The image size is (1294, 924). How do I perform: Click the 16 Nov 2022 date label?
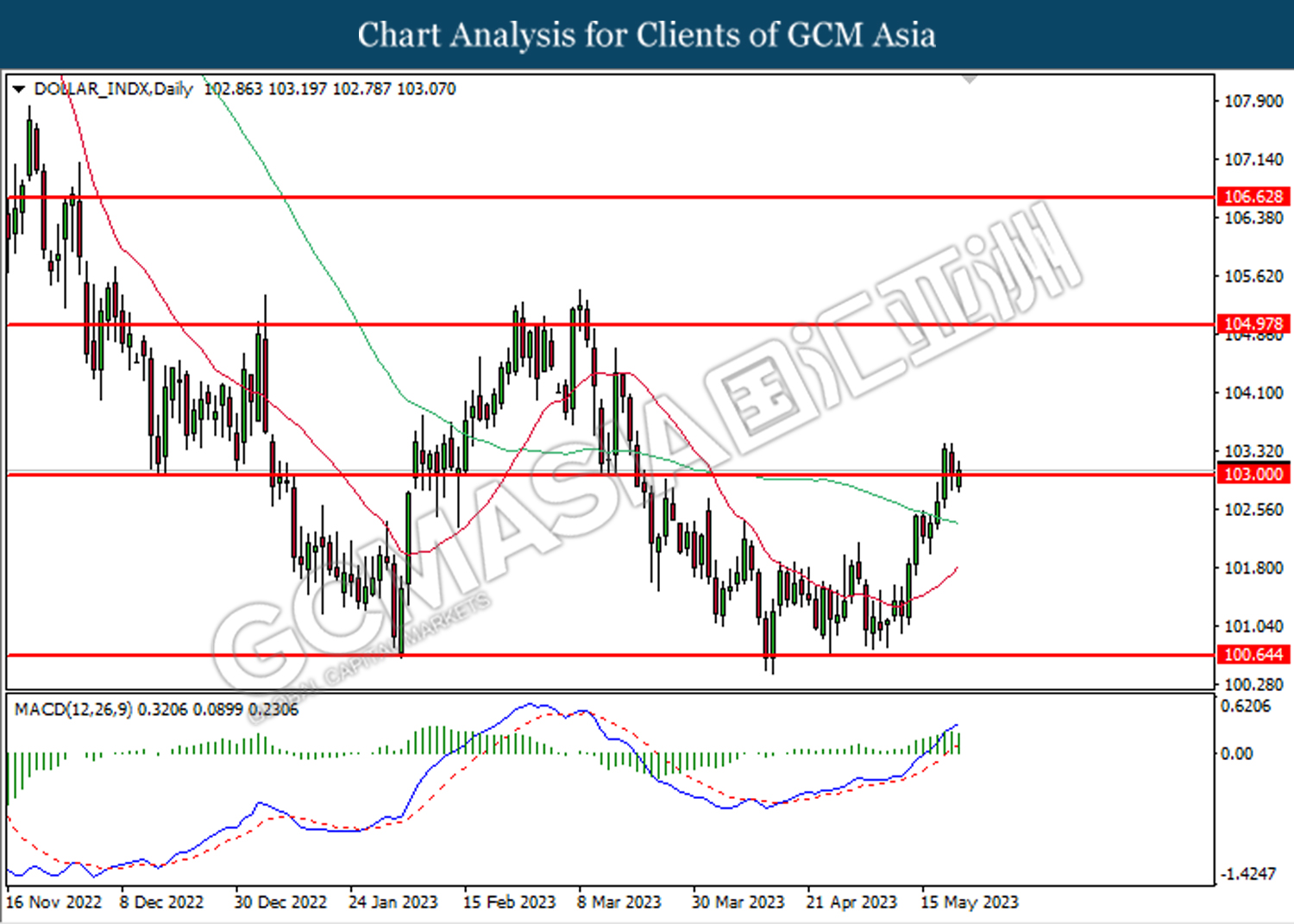point(53,902)
